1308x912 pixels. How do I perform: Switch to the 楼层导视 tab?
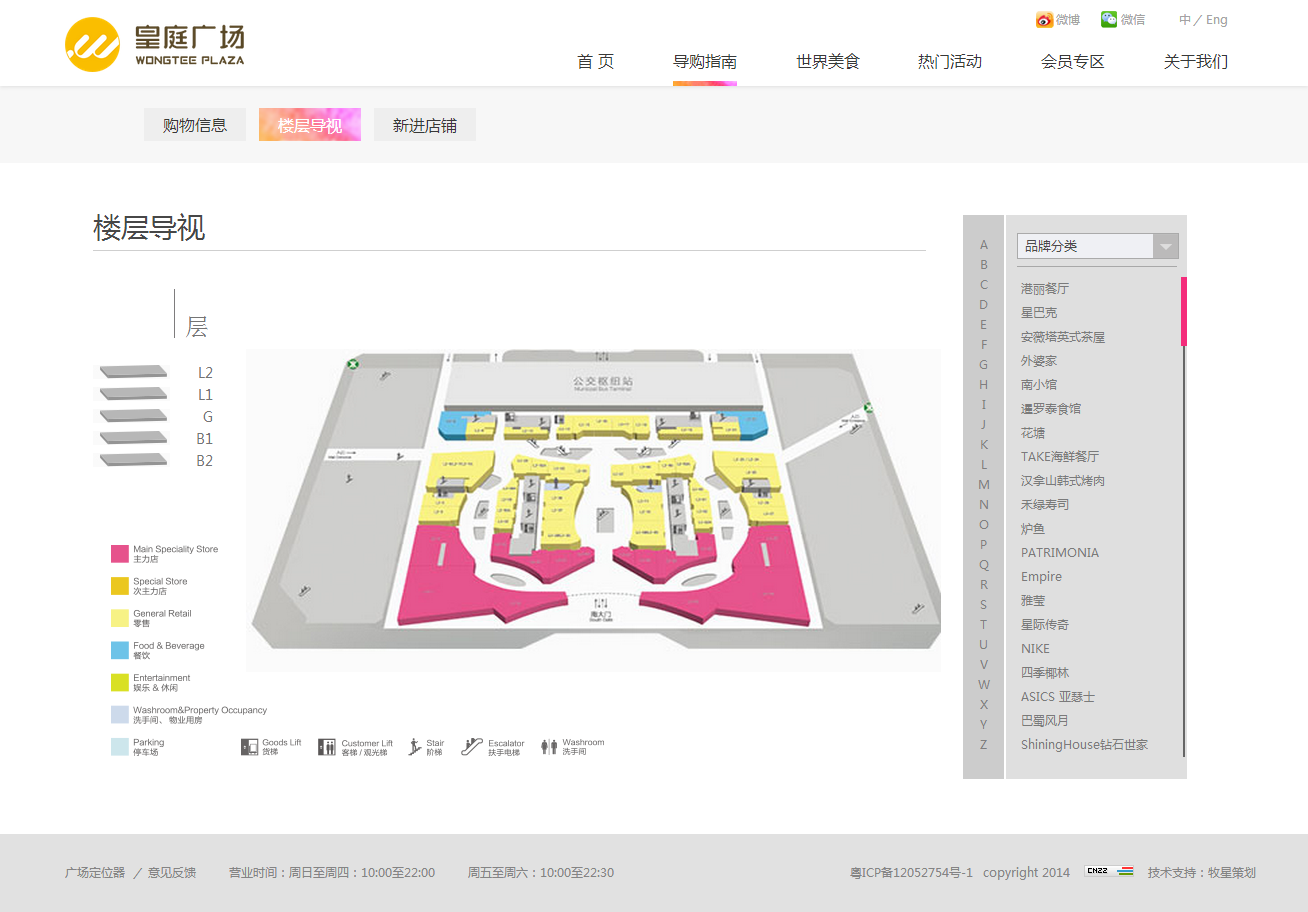coord(309,124)
